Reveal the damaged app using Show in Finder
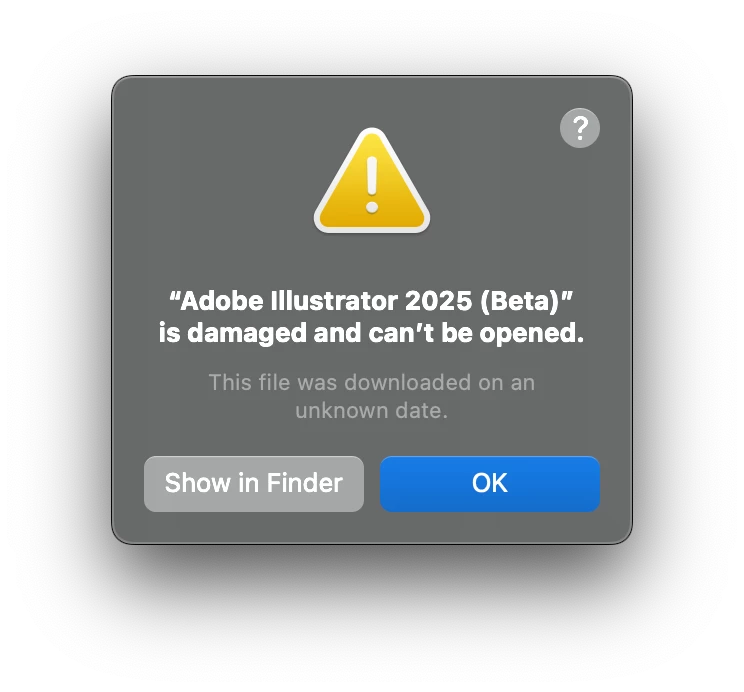This screenshot has width=744, height=692. pyautogui.click(x=254, y=484)
